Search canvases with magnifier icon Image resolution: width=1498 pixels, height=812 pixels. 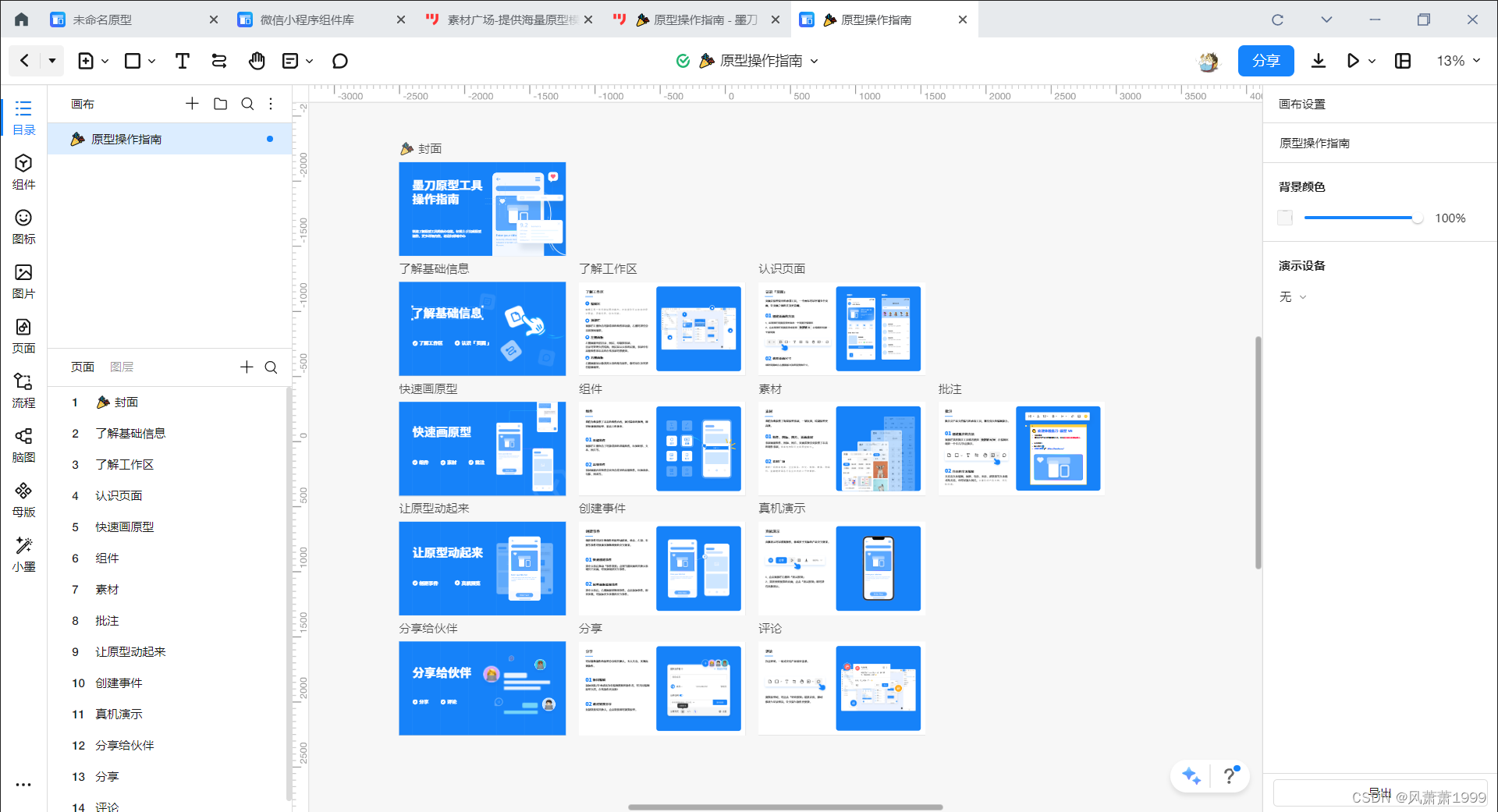click(247, 104)
